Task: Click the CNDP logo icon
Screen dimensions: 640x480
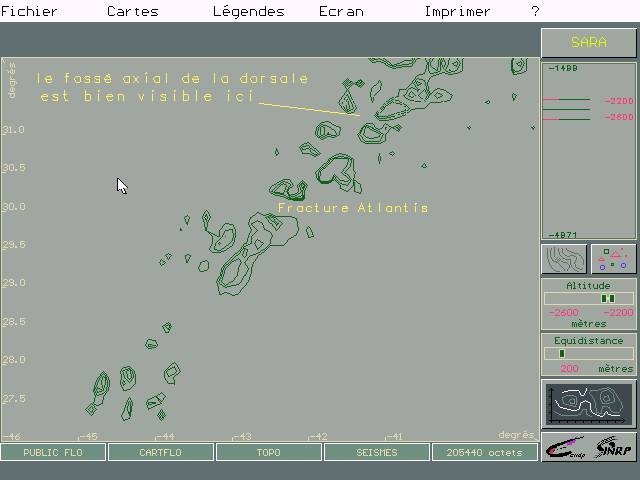Action: pyautogui.click(x=565, y=446)
